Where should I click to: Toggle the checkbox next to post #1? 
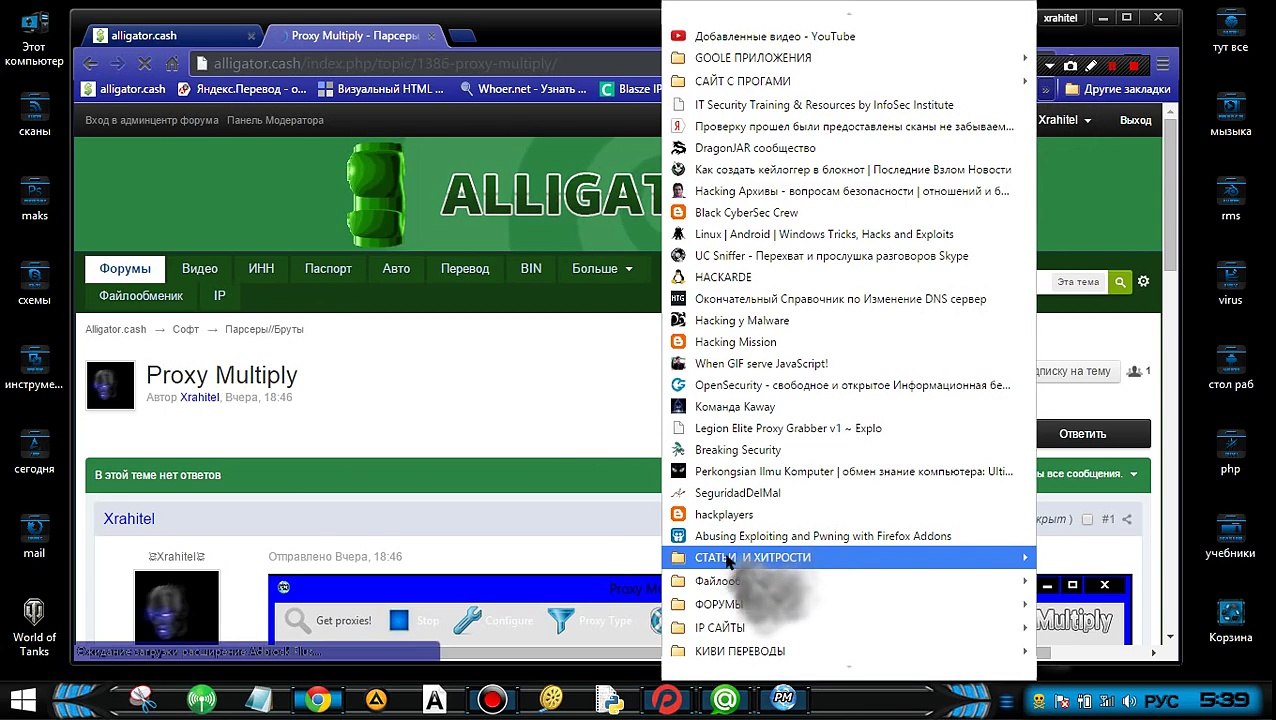(1088, 519)
